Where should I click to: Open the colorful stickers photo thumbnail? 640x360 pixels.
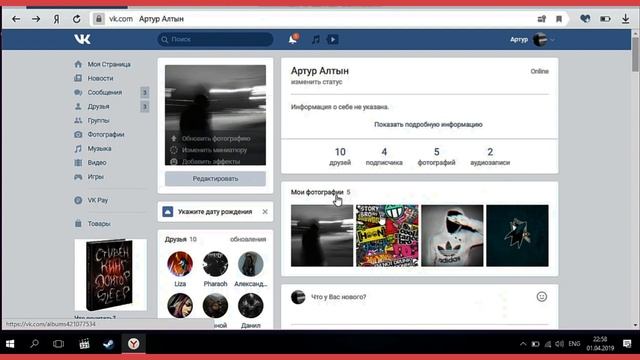coord(387,236)
